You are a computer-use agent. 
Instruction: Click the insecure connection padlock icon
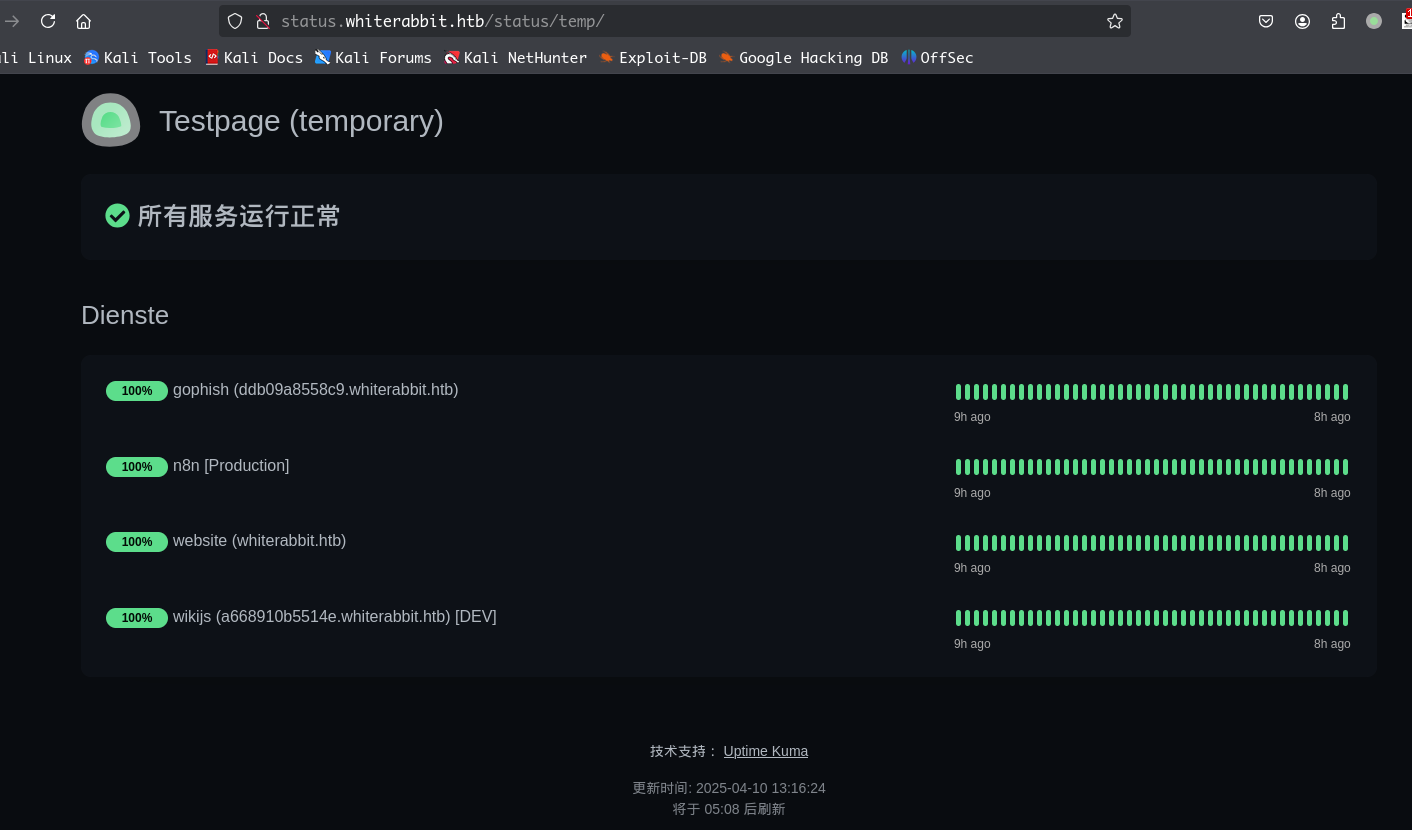[x=263, y=21]
